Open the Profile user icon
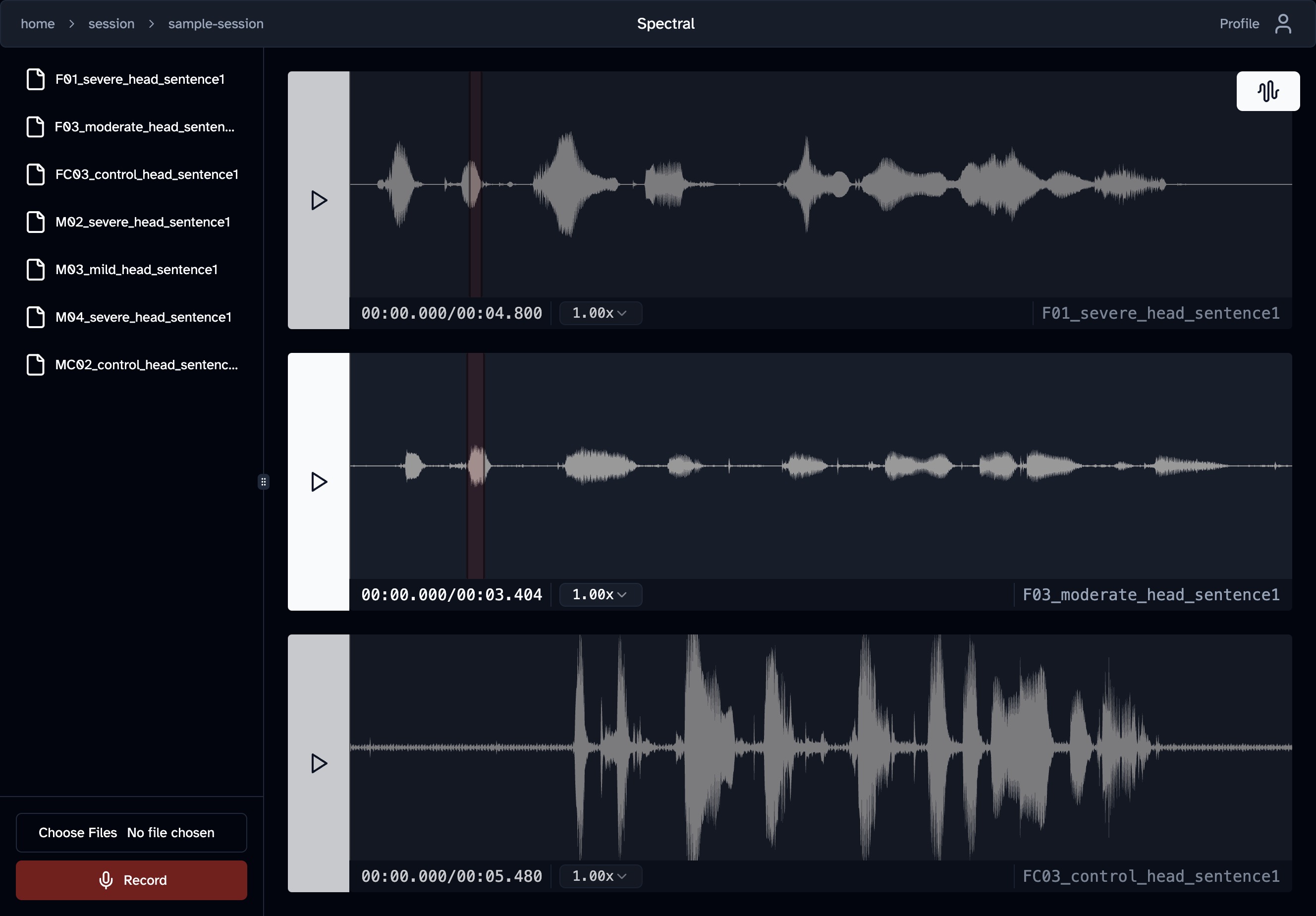The image size is (1316, 916). click(1283, 24)
